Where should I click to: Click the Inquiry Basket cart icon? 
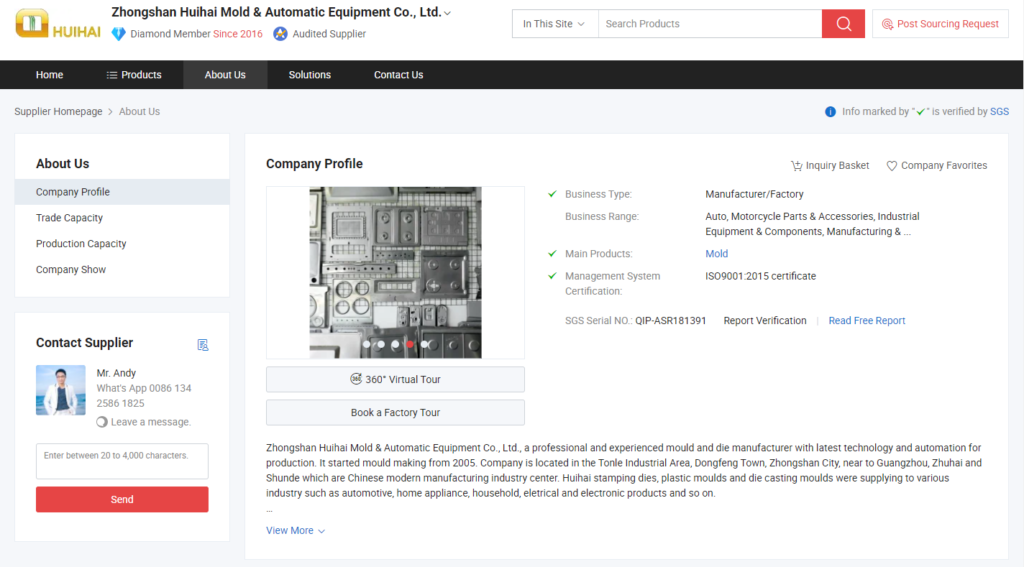(796, 166)
